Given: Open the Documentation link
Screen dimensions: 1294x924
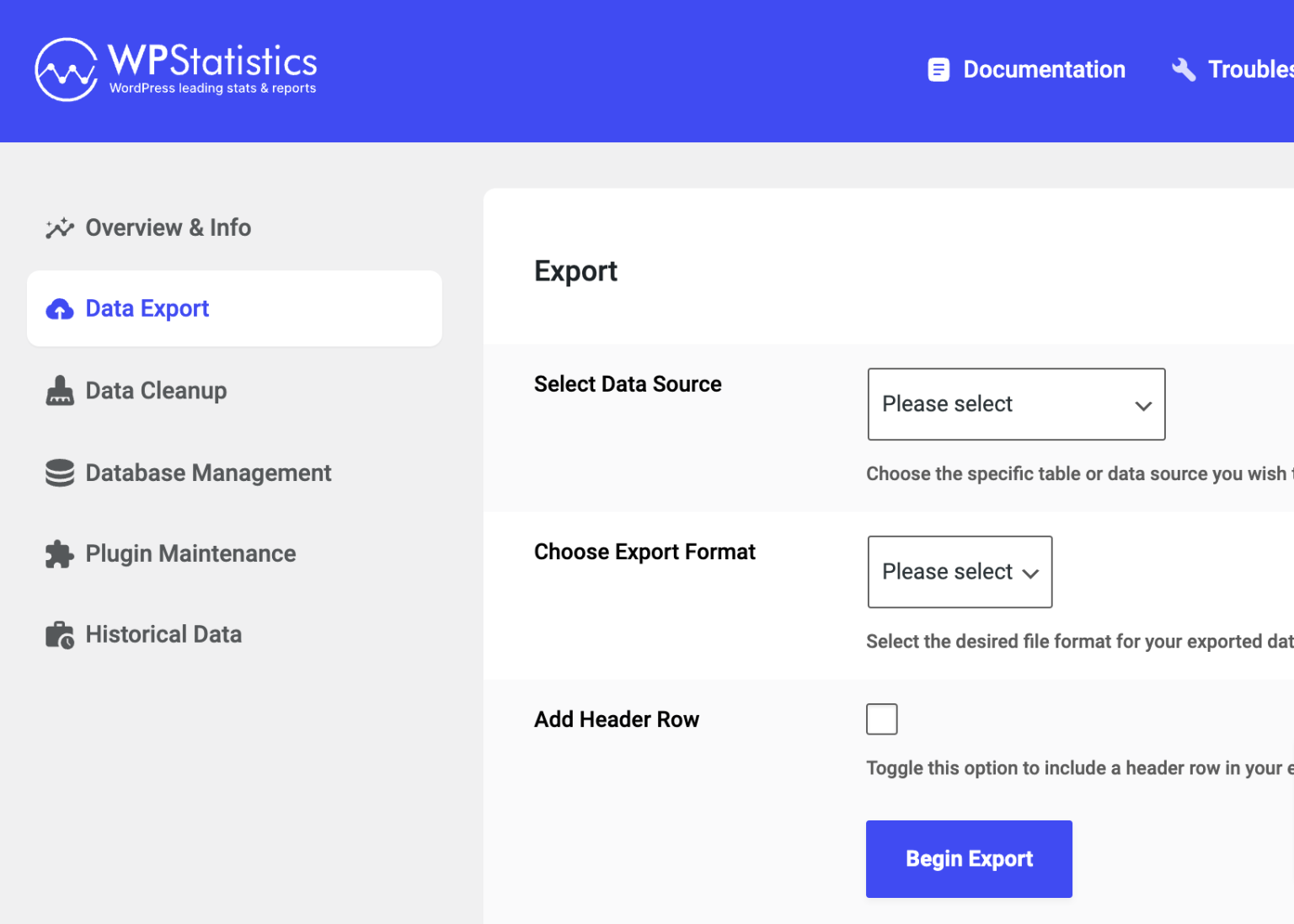Looking at the screenshot, I should 1045,69.
